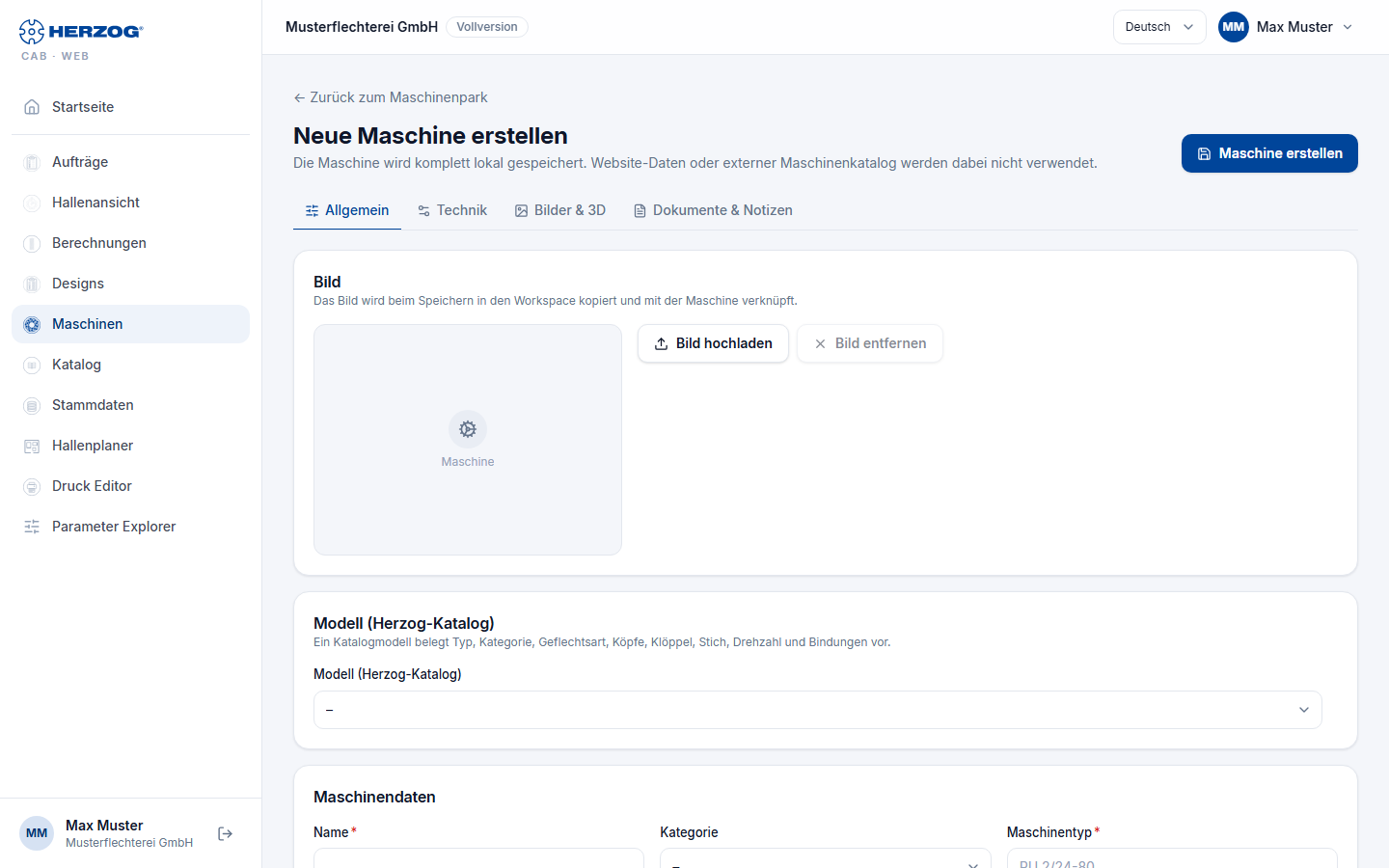Viewport: 1389px width, 868px height.
Task: Click the Maschinendaten section heading
Action: [x=374, y=797]
